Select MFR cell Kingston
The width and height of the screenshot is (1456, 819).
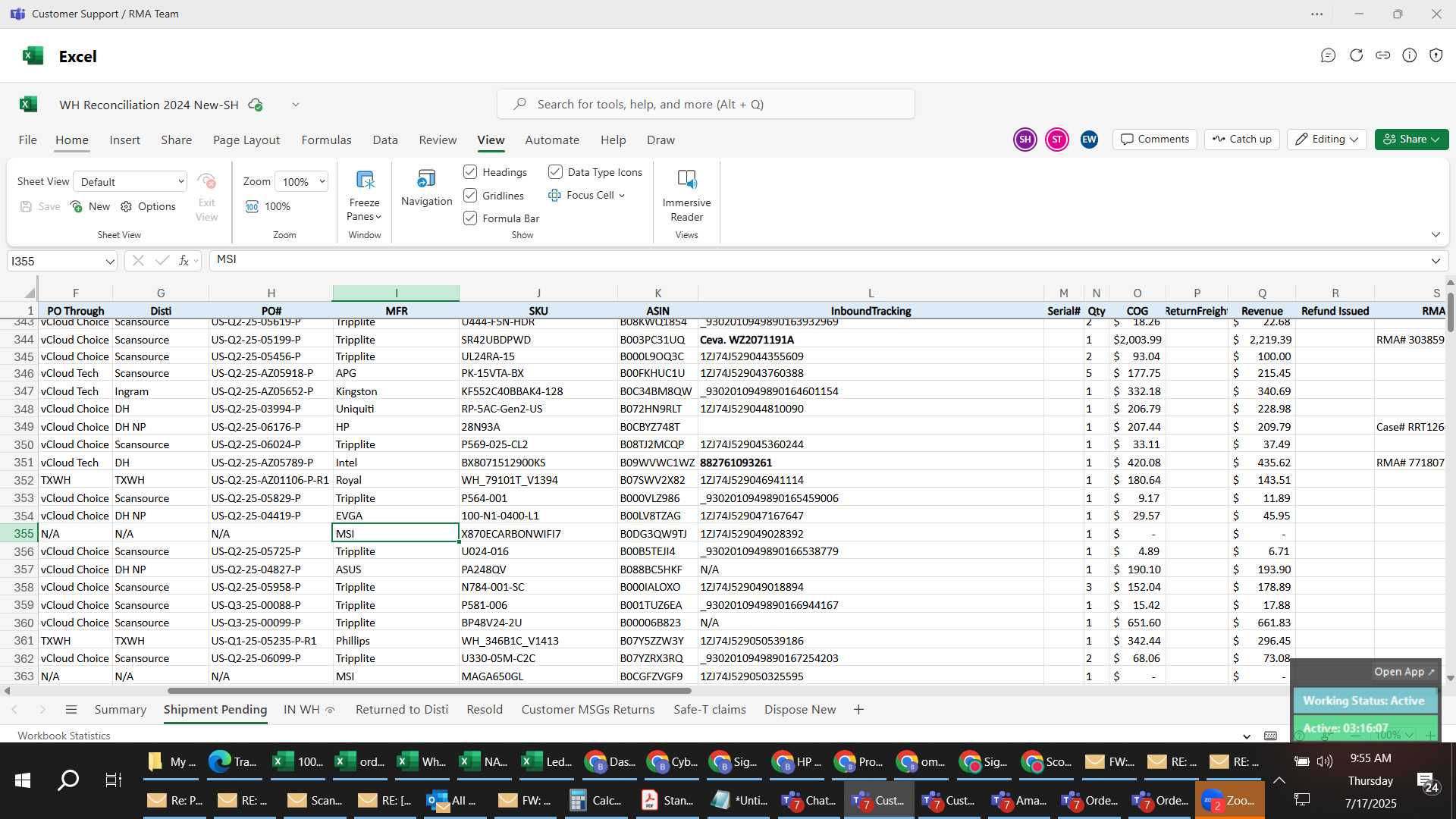coord(396,391)
